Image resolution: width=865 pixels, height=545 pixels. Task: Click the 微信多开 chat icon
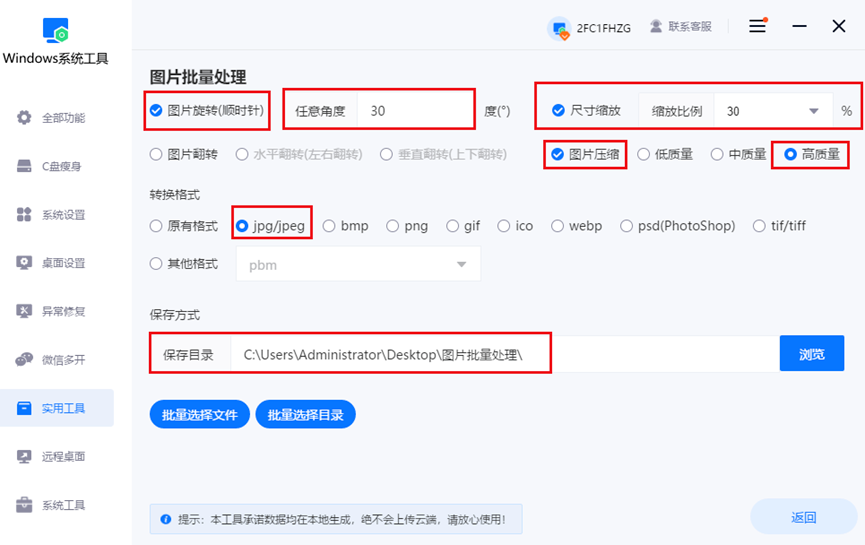coord(24,360)
